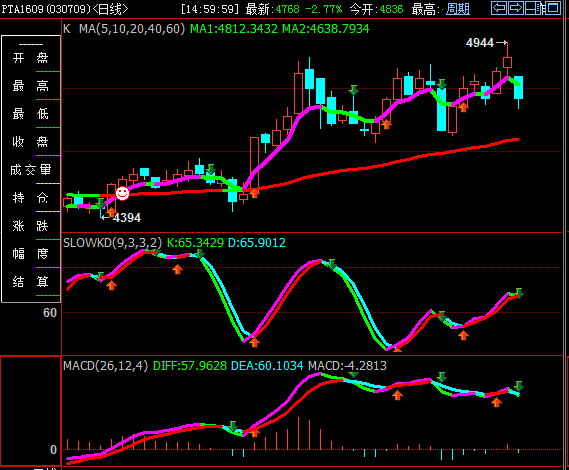
Task: Select 结算 in the left panel
Action: (30, 282)
